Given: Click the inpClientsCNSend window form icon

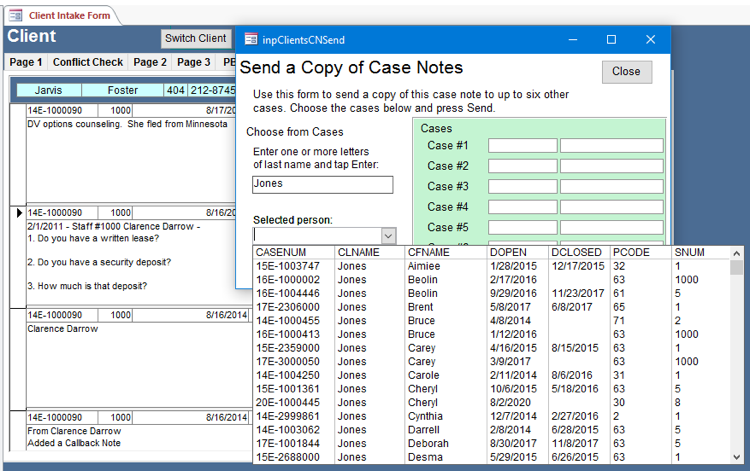Looking at the screenshot, I should coord(251,40).
